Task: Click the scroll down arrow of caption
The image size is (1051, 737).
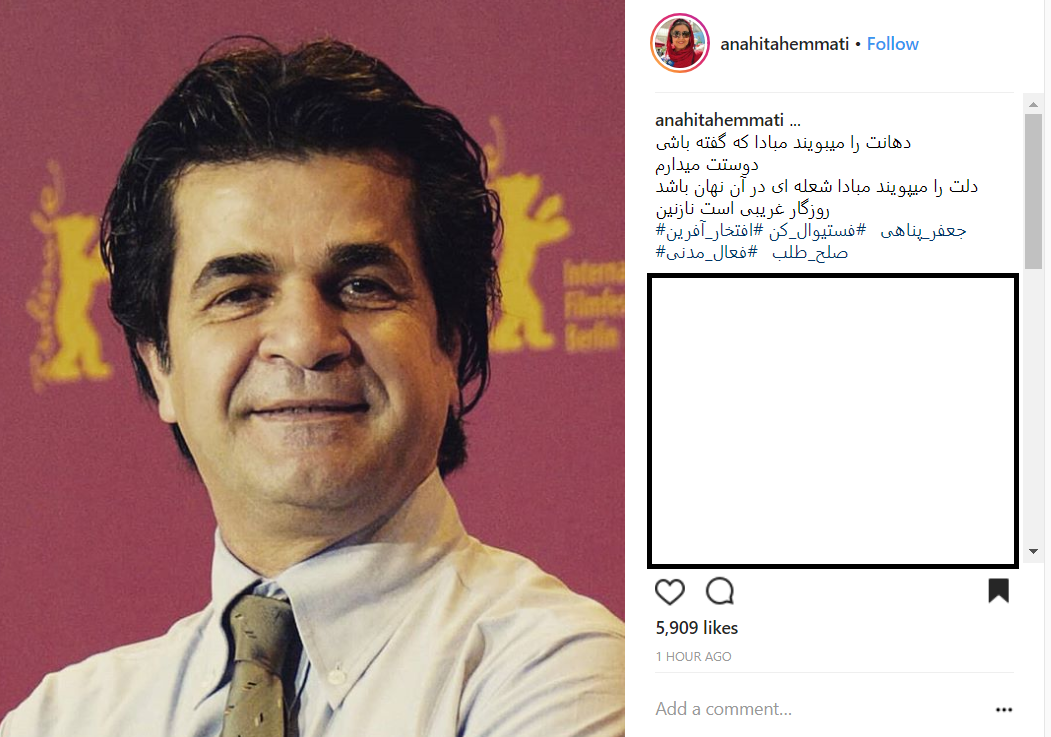Action: click(x=1033, y=551)
